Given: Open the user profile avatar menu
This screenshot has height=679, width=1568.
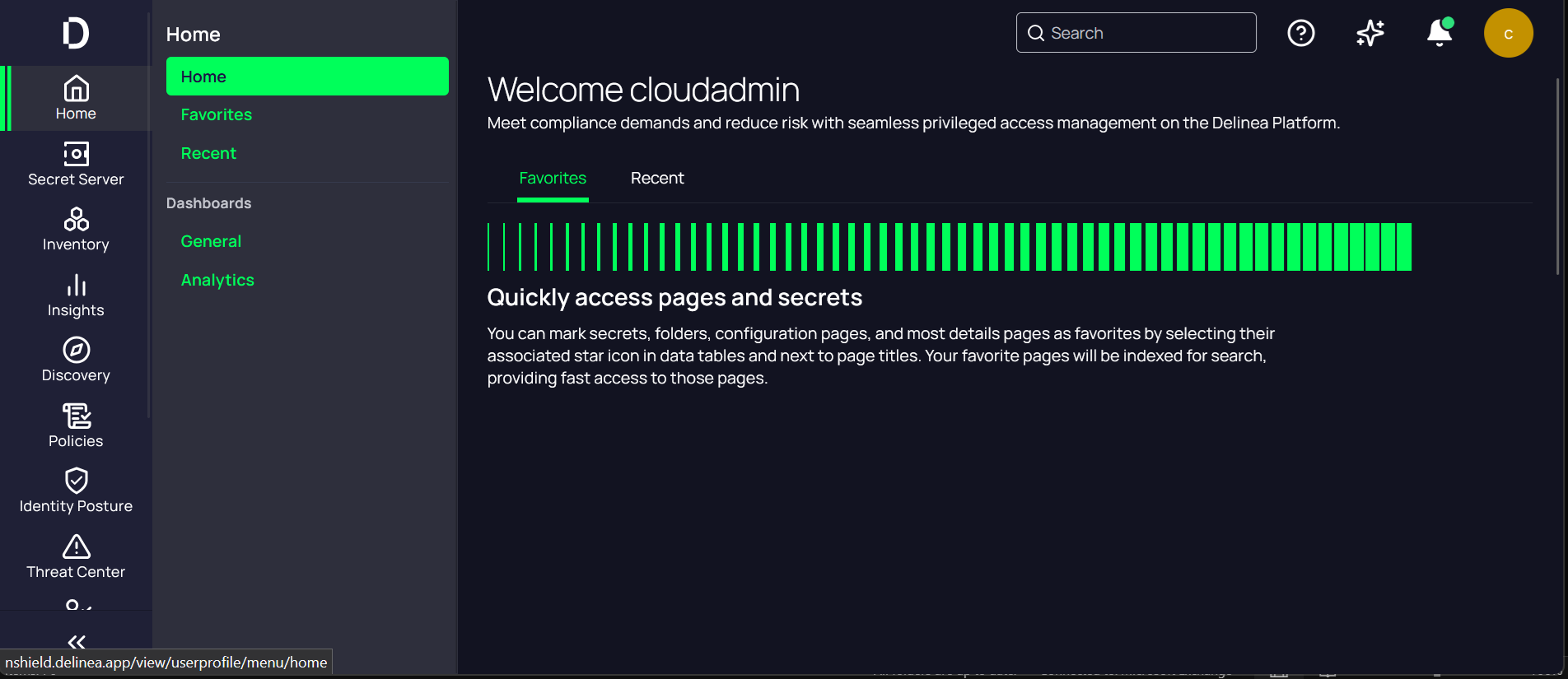Looking at the screenshot, I should click(1509, 33).
